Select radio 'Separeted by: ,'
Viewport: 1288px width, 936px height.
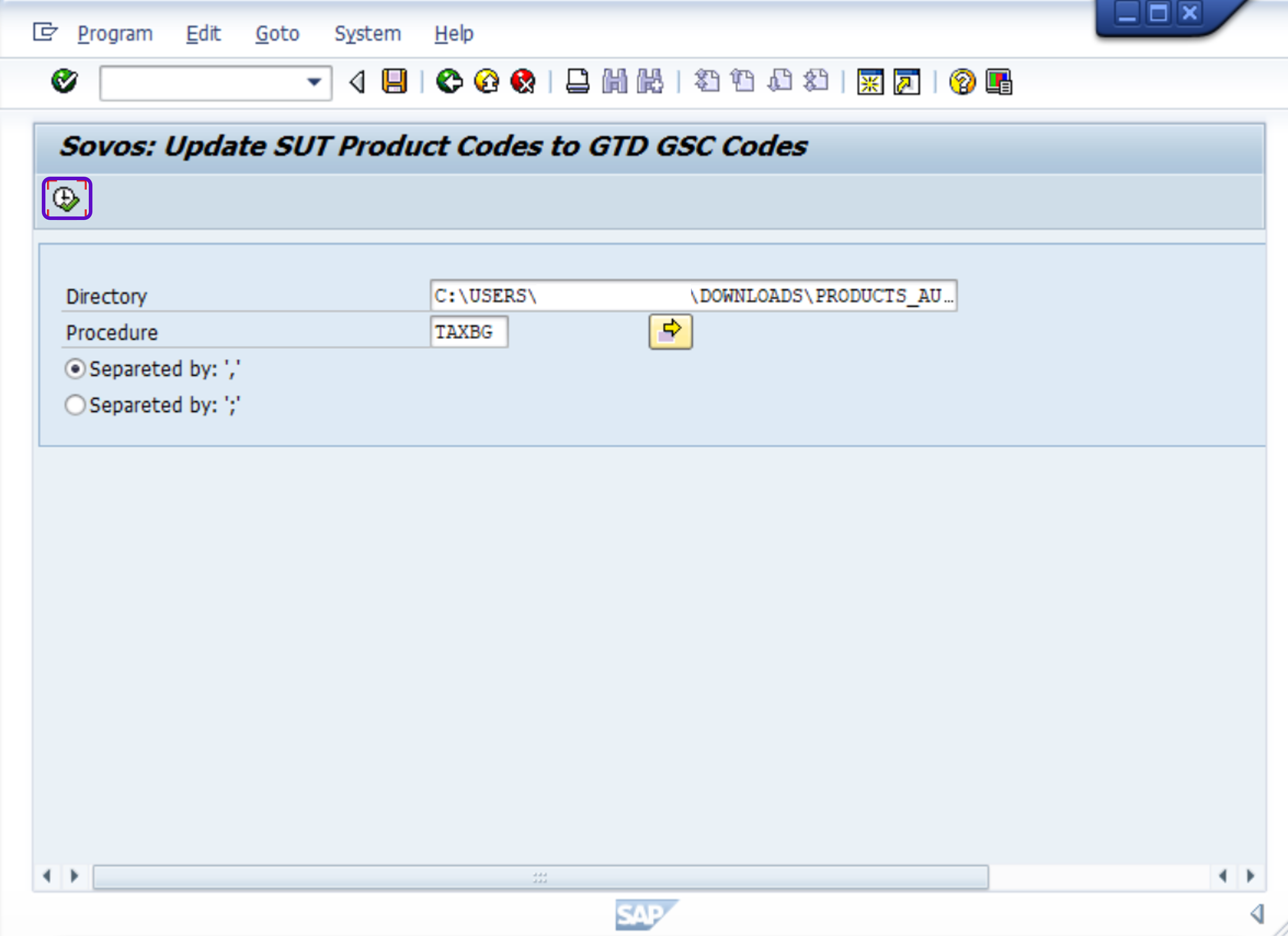[75, 369]
